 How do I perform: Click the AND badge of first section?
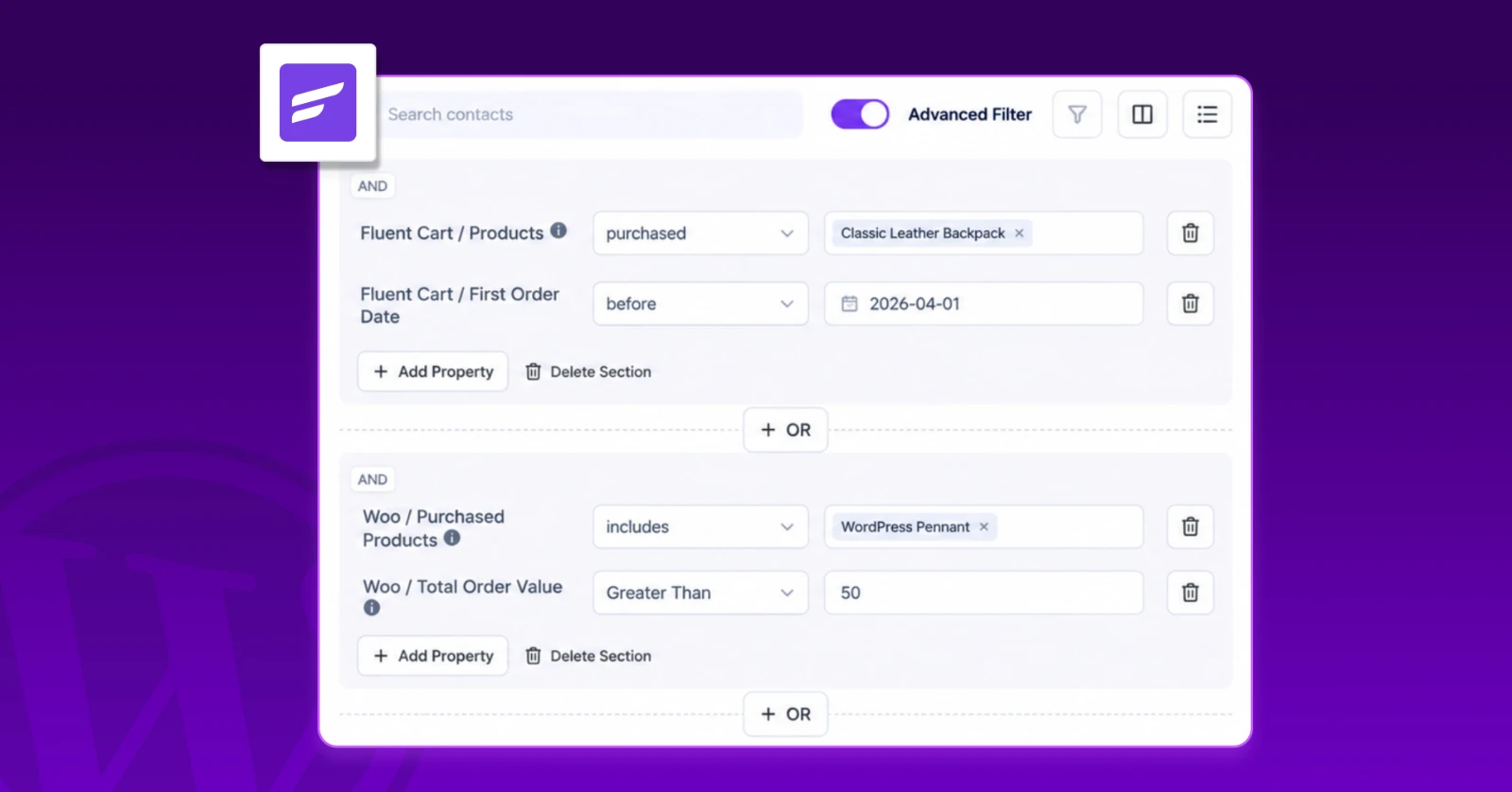(x=372, y=186)
